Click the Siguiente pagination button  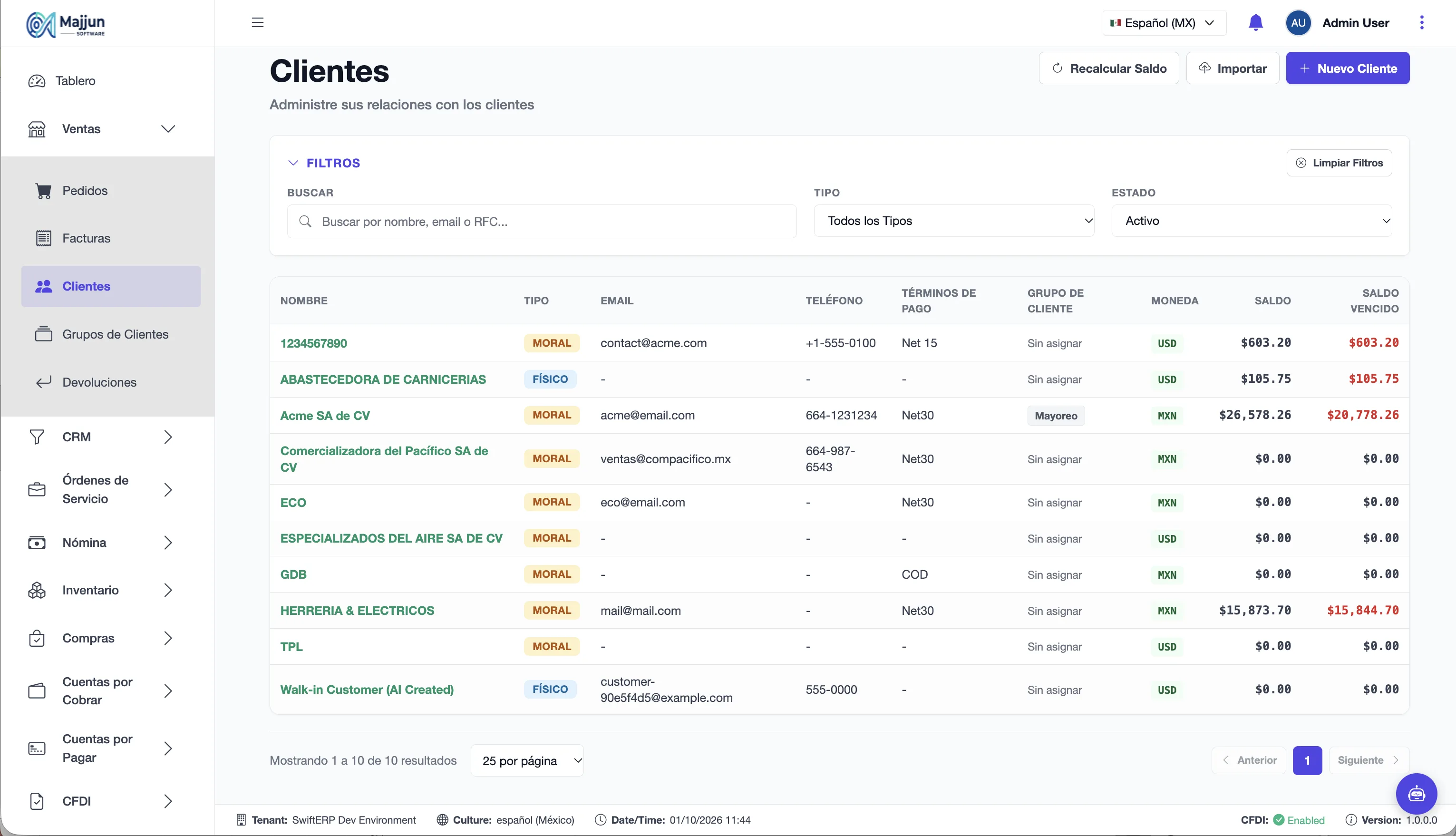(x=1368, y=760)
